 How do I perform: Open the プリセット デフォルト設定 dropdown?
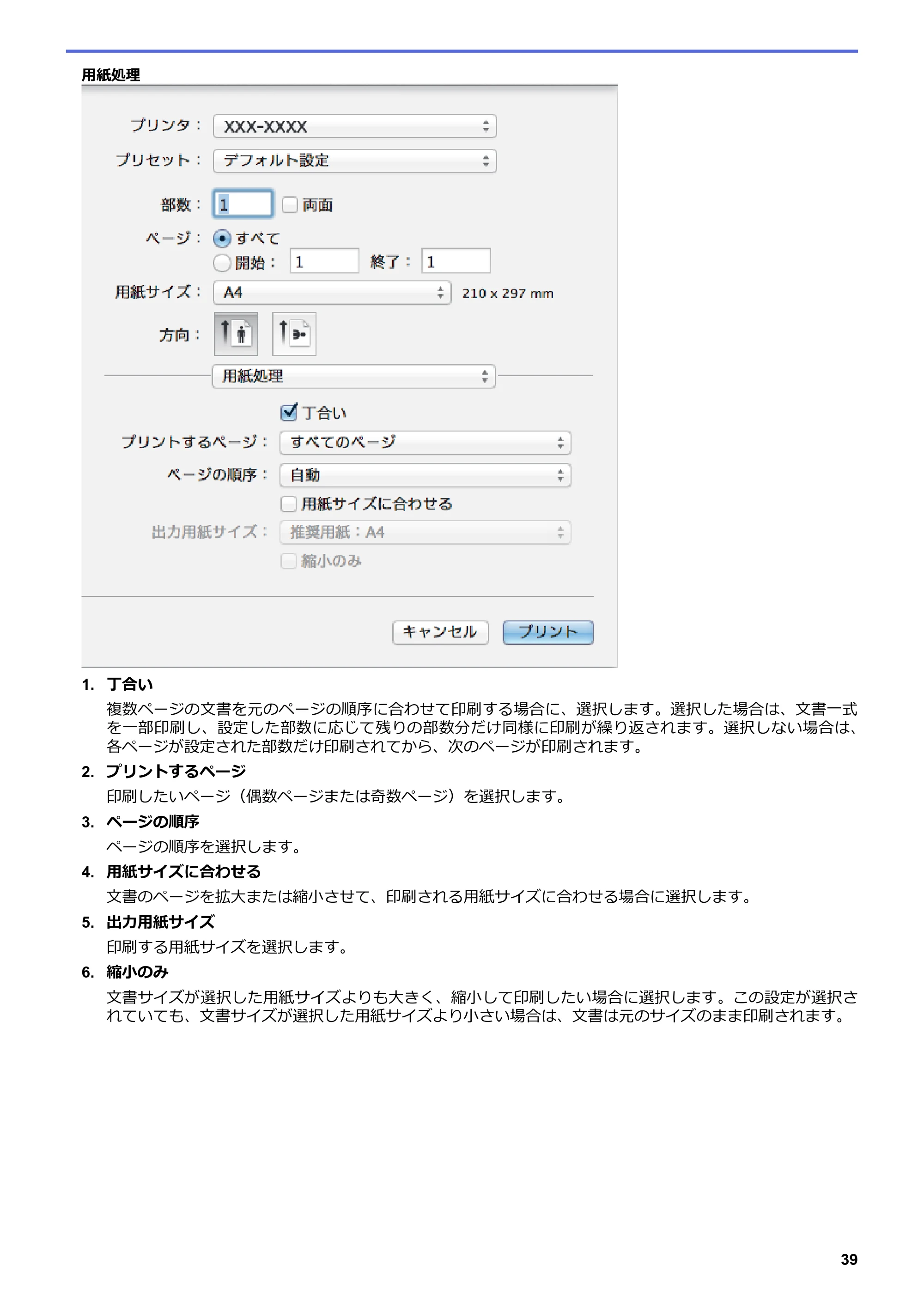tap(355, 161)
